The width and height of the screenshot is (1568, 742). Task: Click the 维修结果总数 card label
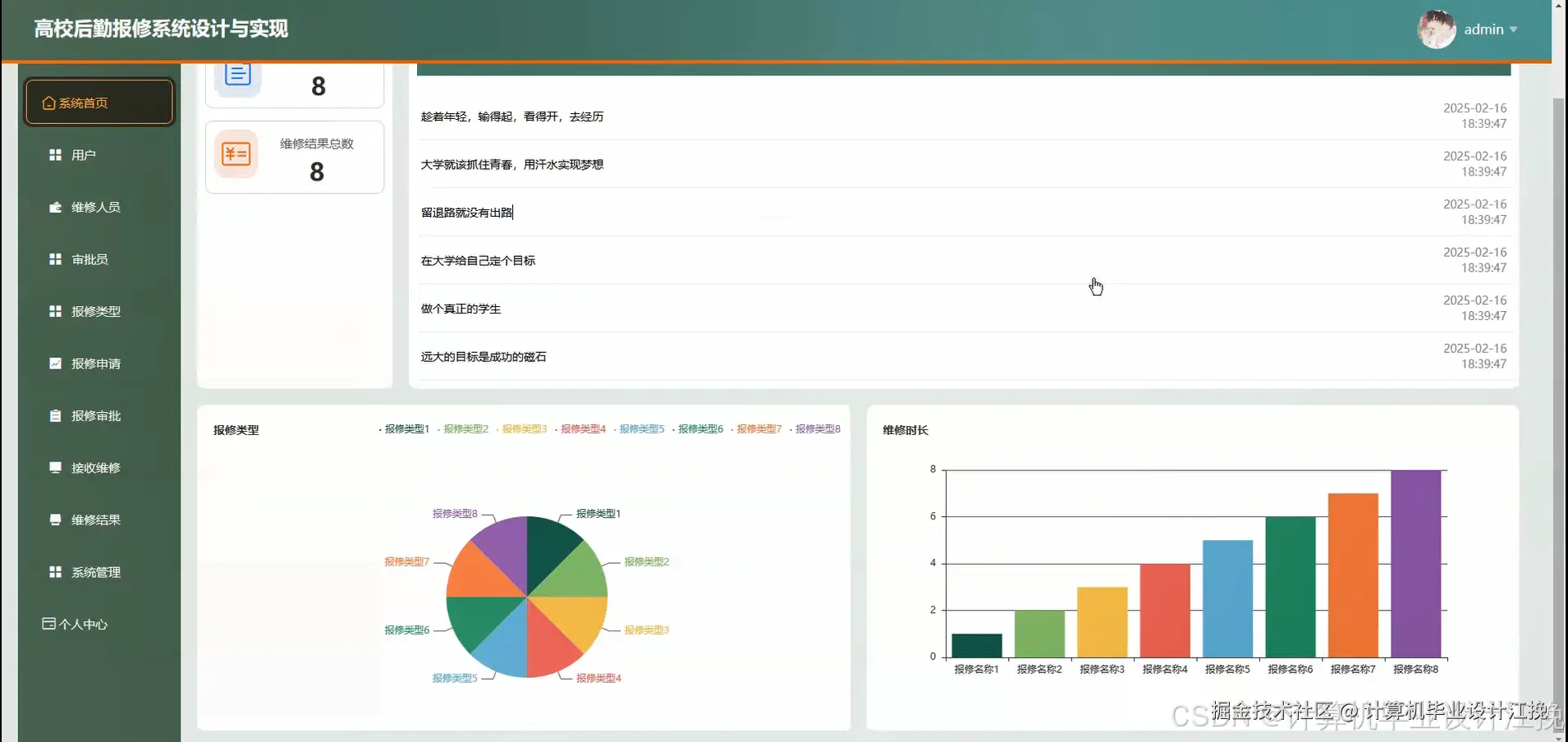click(317, 144)
